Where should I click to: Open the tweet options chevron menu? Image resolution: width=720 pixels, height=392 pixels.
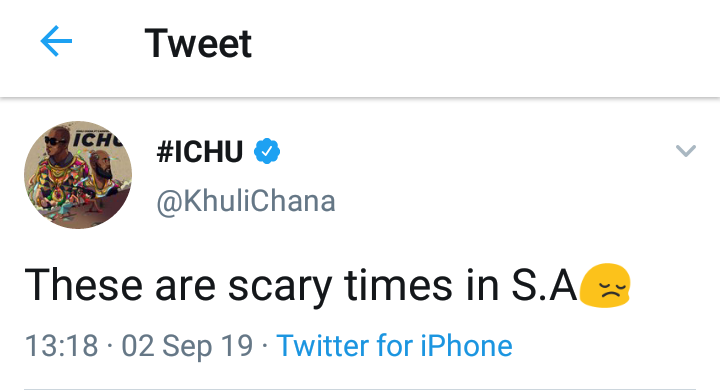pos(686,151)
